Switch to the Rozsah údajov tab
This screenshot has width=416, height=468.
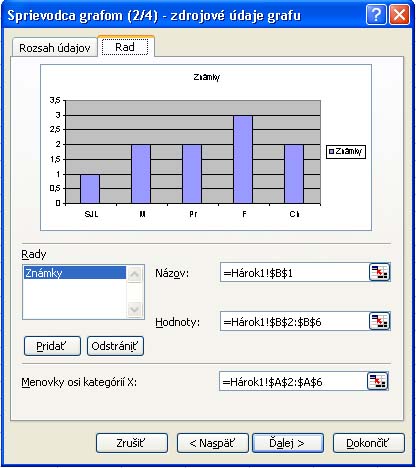tap(55, 48)
